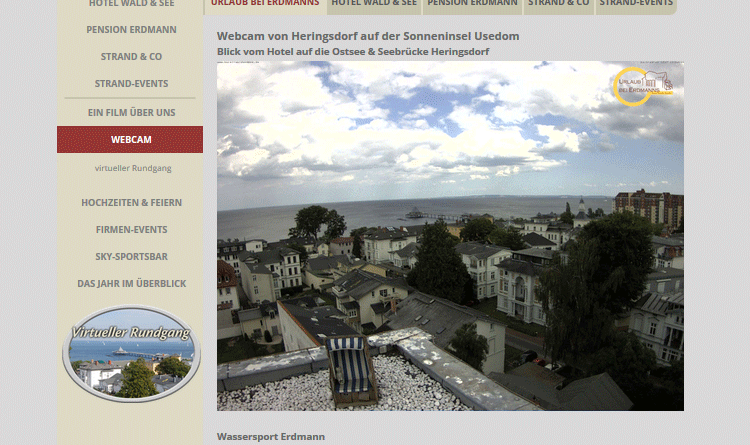Click the Wassersport Erdmann heading

click(x=271, y=436)
